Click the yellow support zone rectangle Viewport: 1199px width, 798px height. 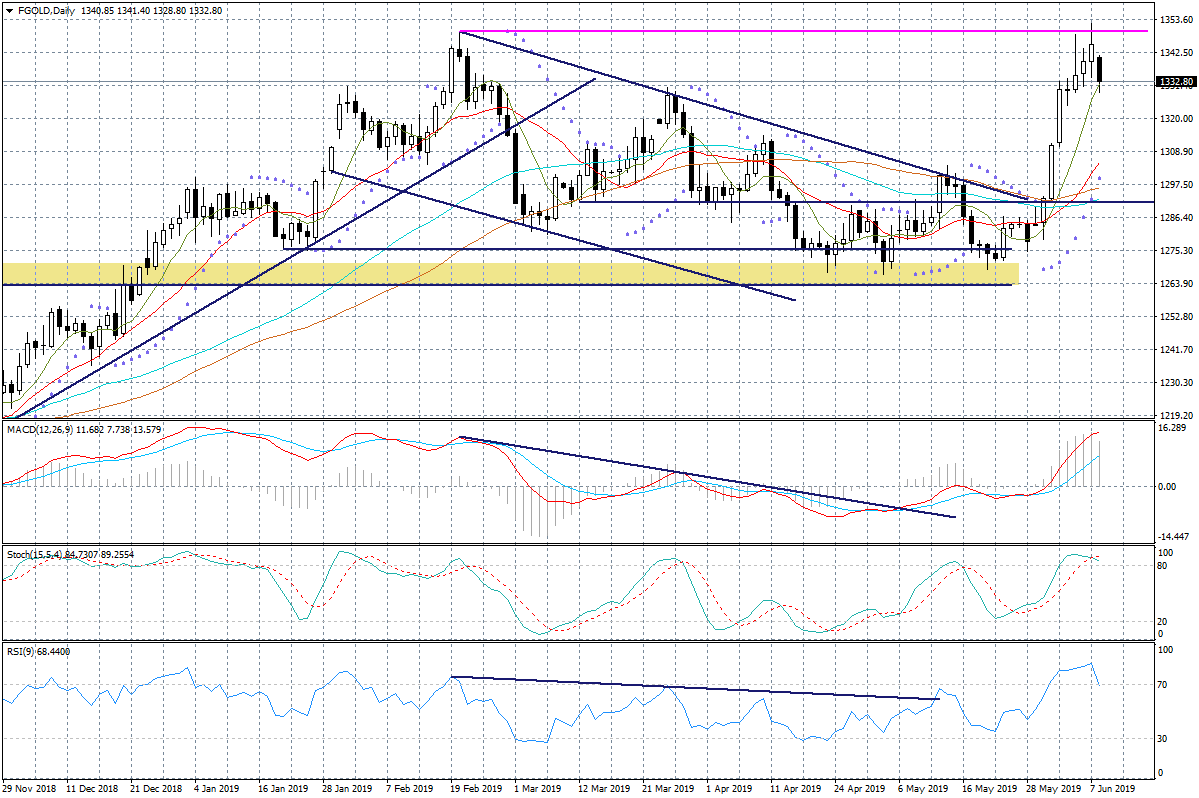(500, 273)
